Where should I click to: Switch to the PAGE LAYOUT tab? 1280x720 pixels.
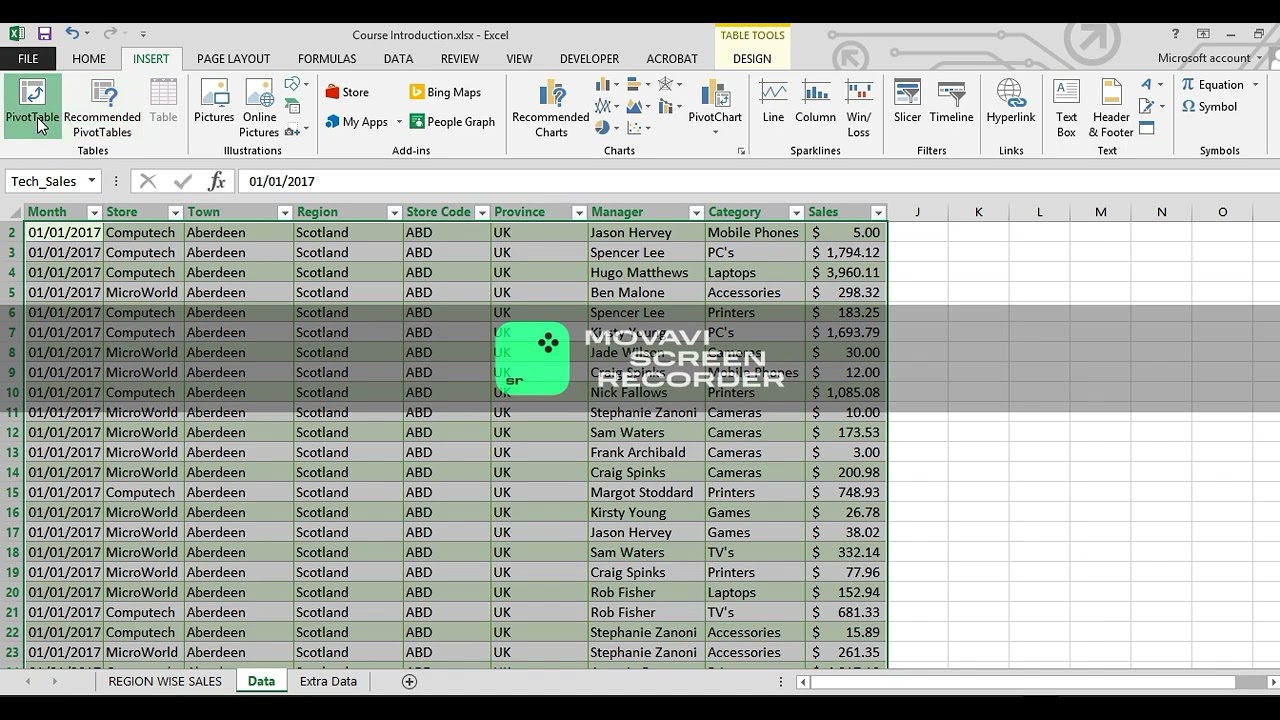(x=233, y=59)
